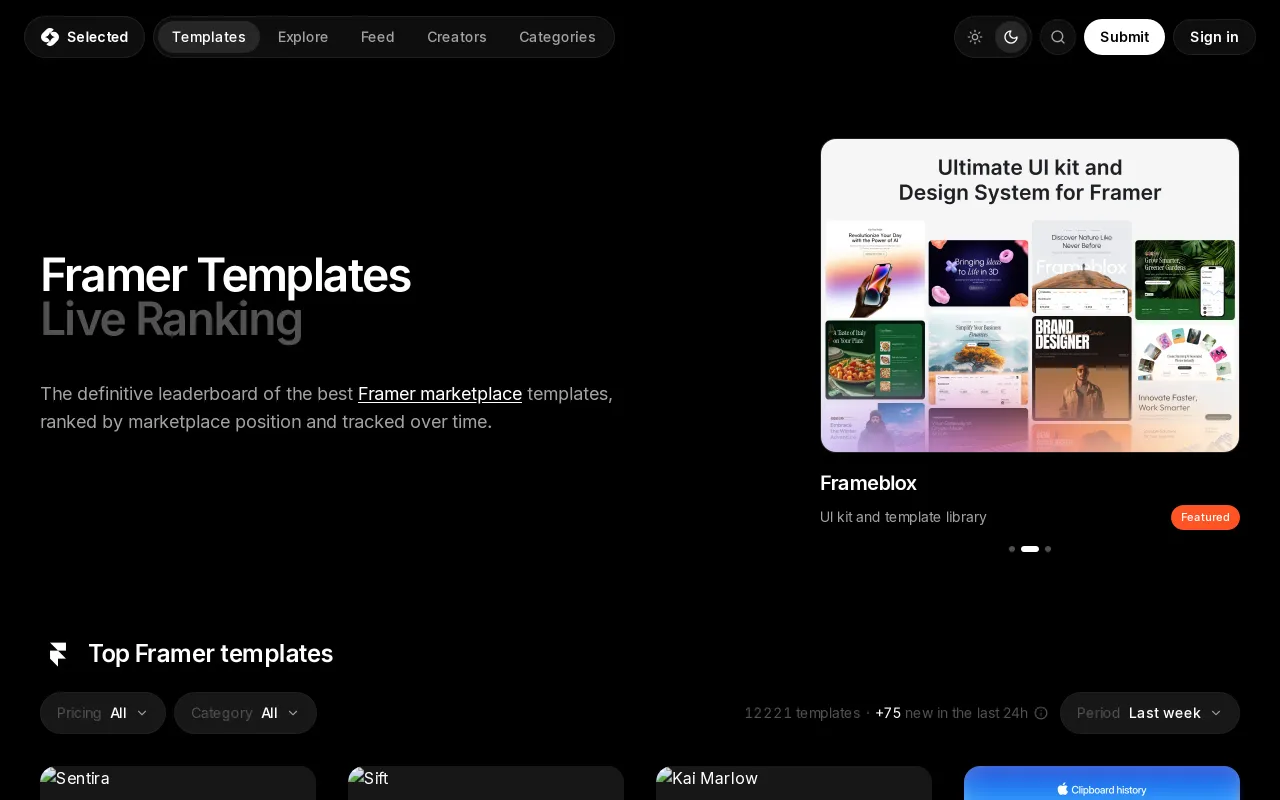1280x800 pixels.
Task: Click the Sign in button
Action: pyautogui.click(x=1214, y=37)
